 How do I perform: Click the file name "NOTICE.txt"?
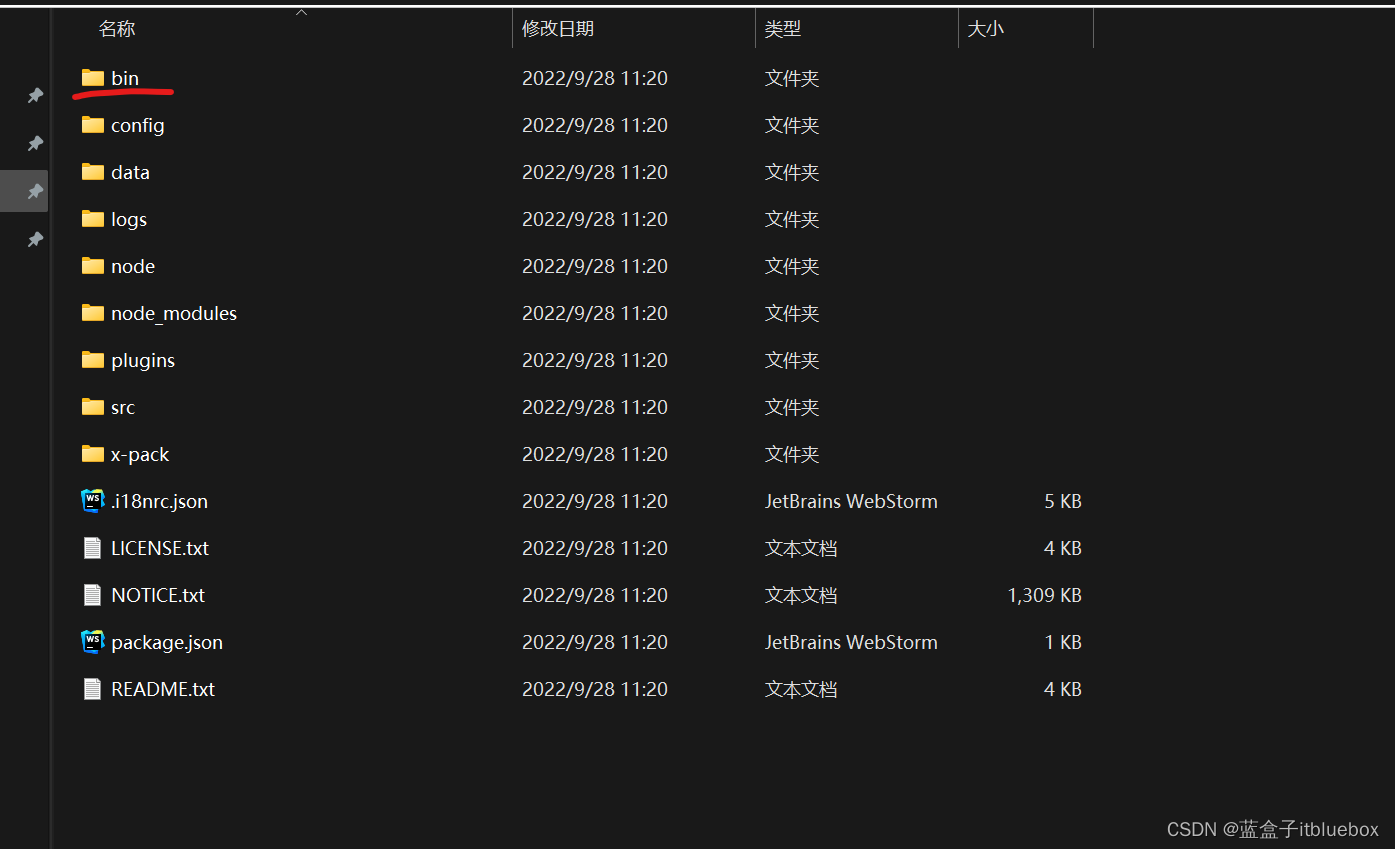158,595
